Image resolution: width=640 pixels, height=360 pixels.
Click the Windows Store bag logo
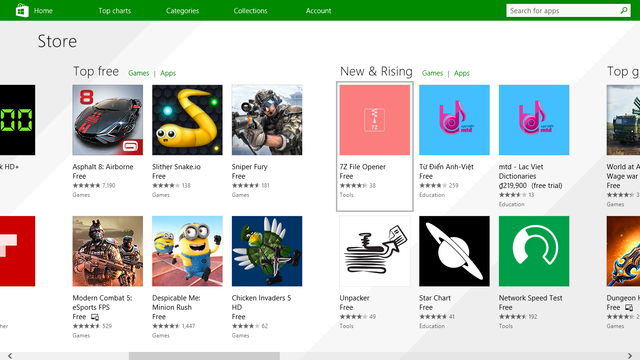point(22,10)
